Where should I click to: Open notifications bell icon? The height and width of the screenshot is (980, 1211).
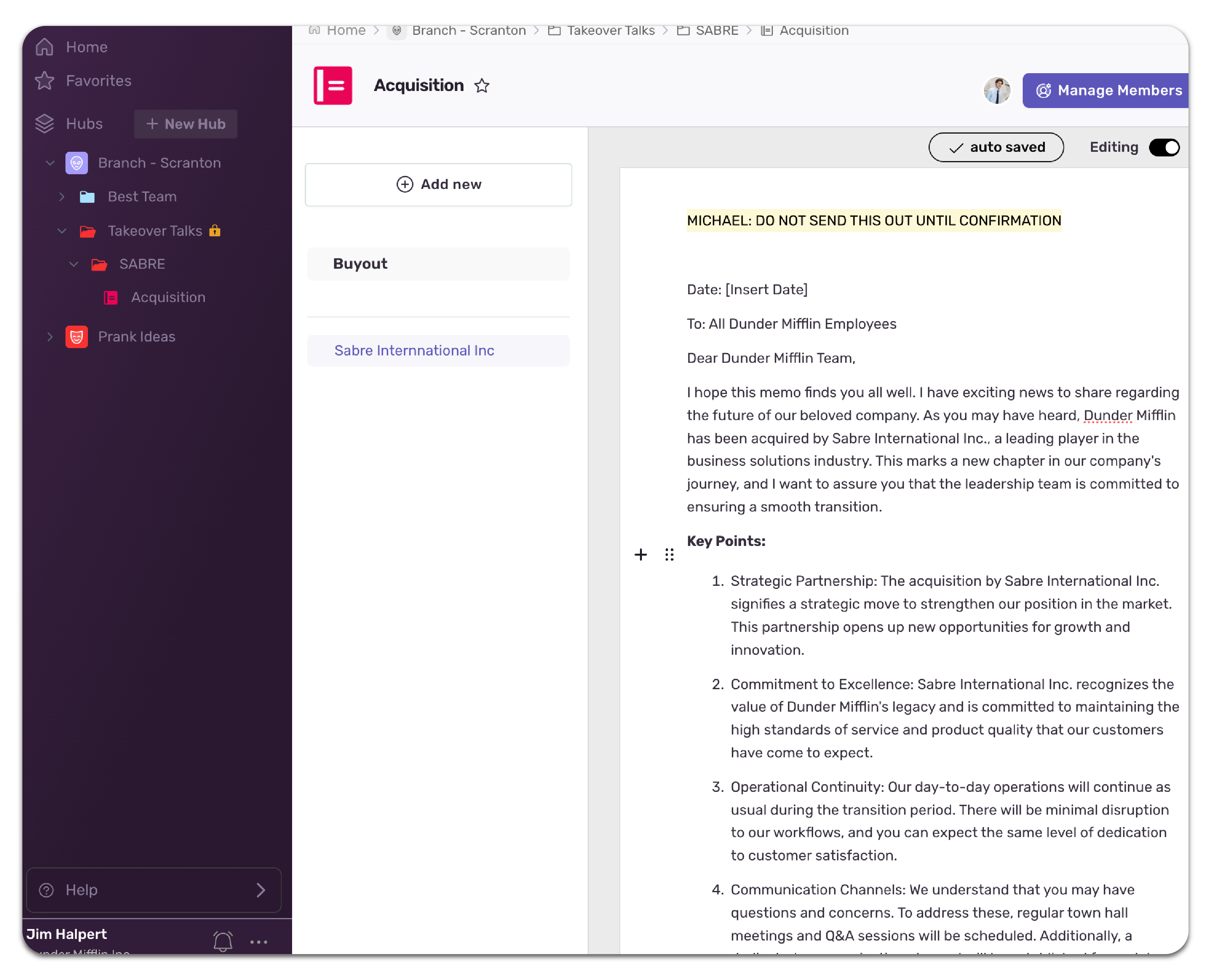(x=222, y=941)
